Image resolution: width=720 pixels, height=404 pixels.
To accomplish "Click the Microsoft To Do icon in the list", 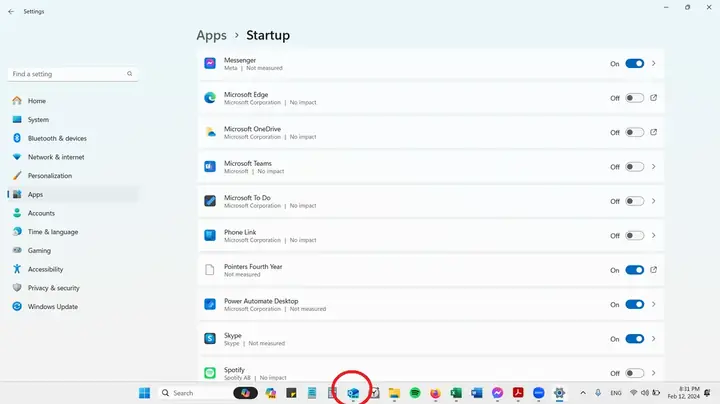I will tap(210, 201).
